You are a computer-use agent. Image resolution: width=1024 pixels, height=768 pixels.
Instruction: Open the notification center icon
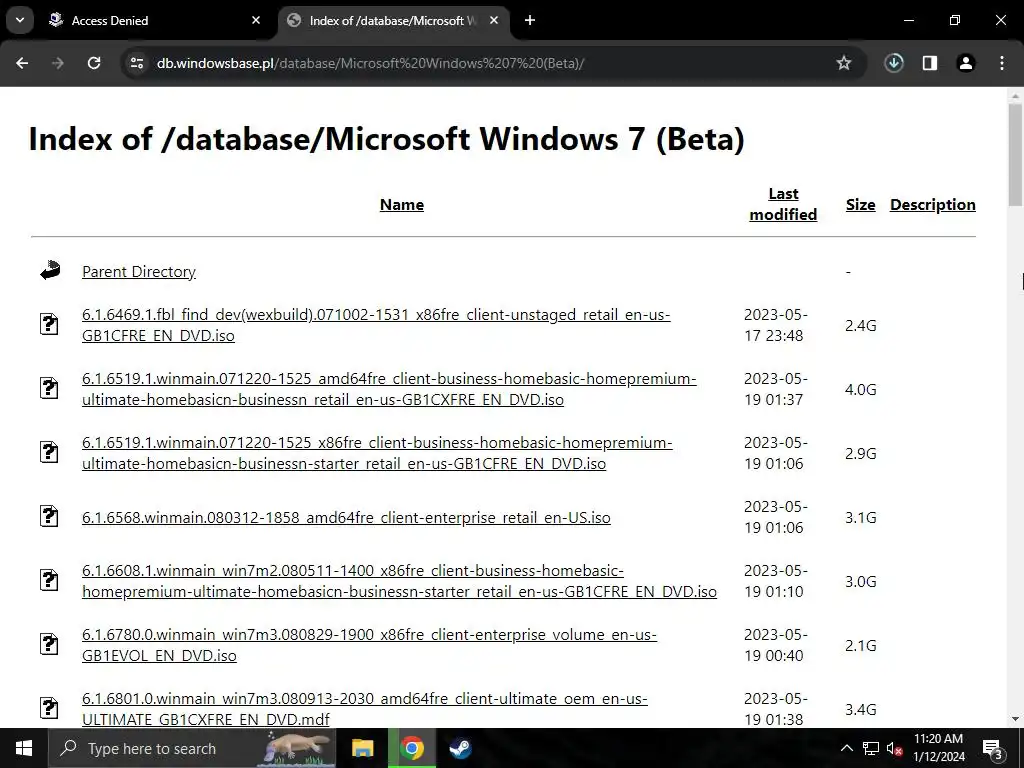click(993, 749)
